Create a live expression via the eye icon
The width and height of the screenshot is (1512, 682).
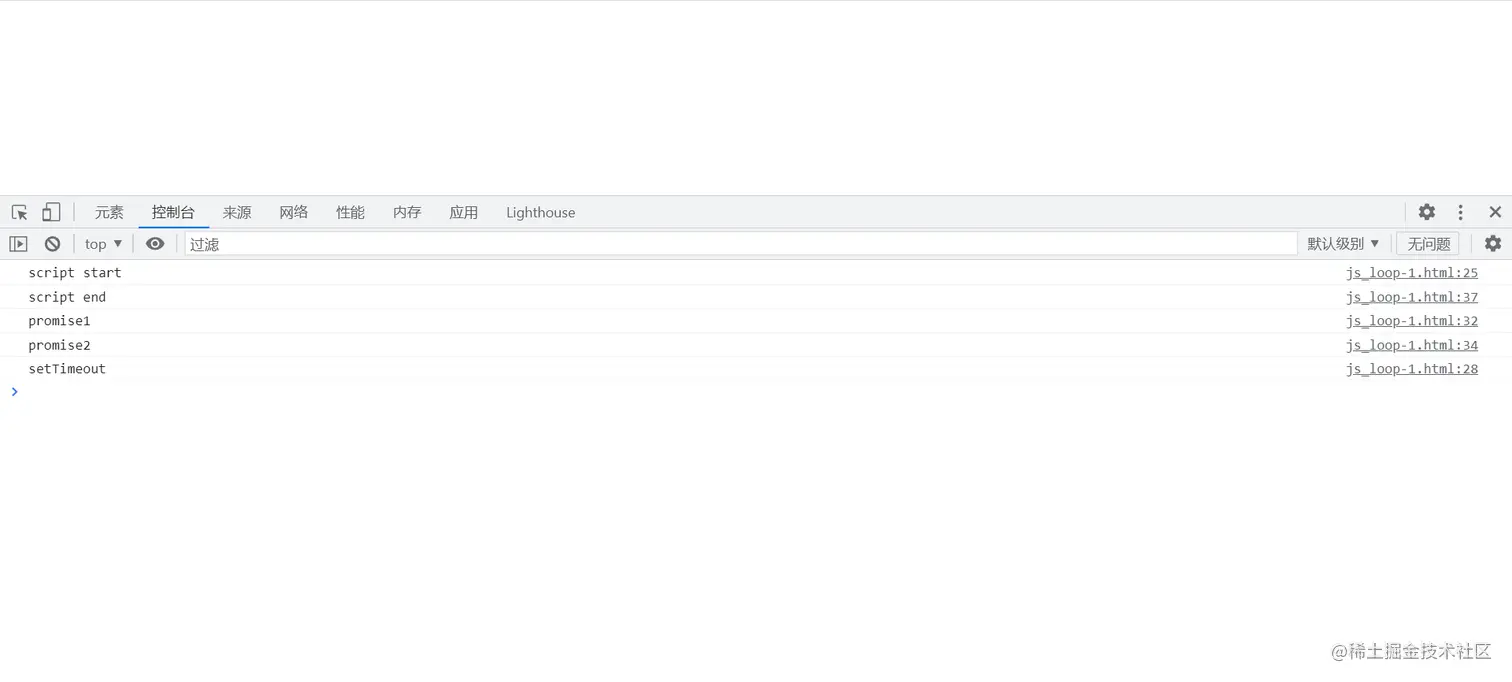coord(155,243)
